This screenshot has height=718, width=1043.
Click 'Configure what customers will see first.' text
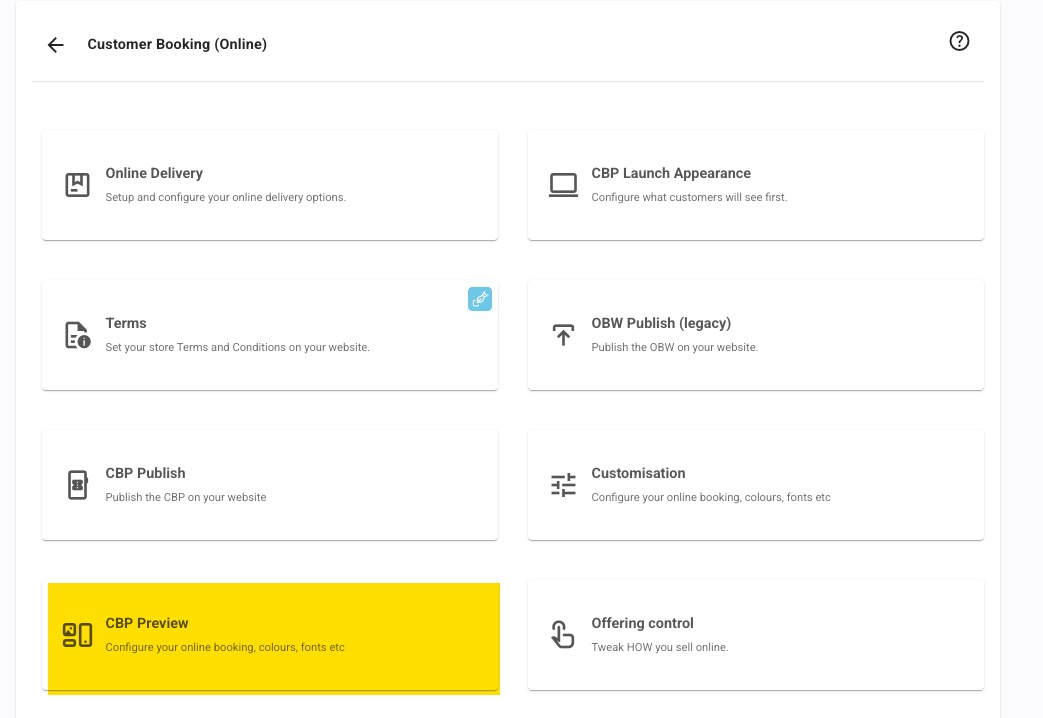(688, 198)
